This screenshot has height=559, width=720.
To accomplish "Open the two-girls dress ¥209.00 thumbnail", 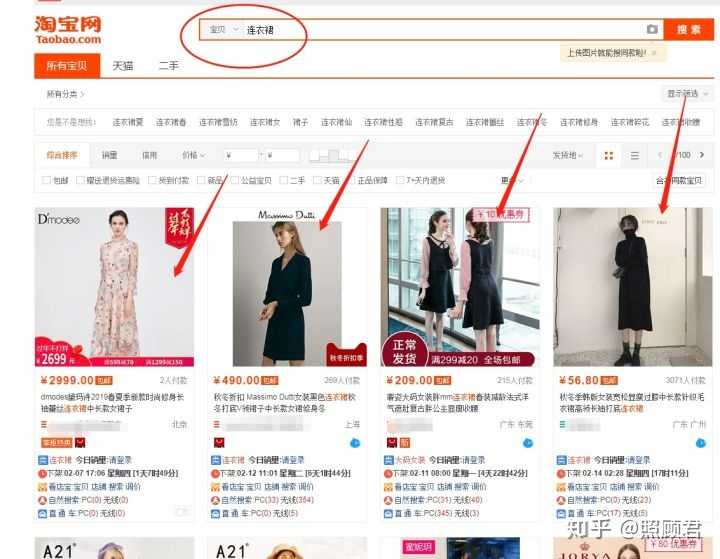I will (x=460, y=287).
